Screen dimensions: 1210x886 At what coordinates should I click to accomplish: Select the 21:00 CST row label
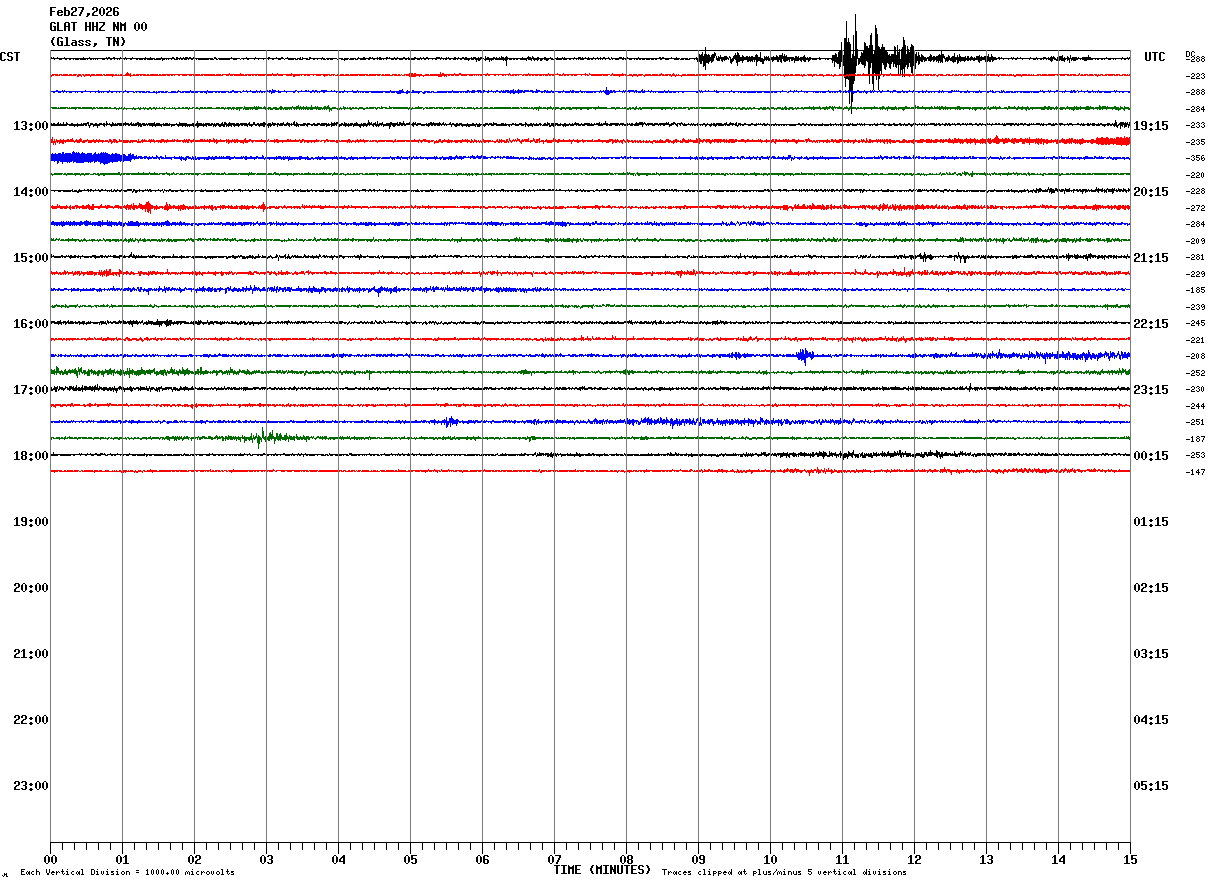[31, 653]
